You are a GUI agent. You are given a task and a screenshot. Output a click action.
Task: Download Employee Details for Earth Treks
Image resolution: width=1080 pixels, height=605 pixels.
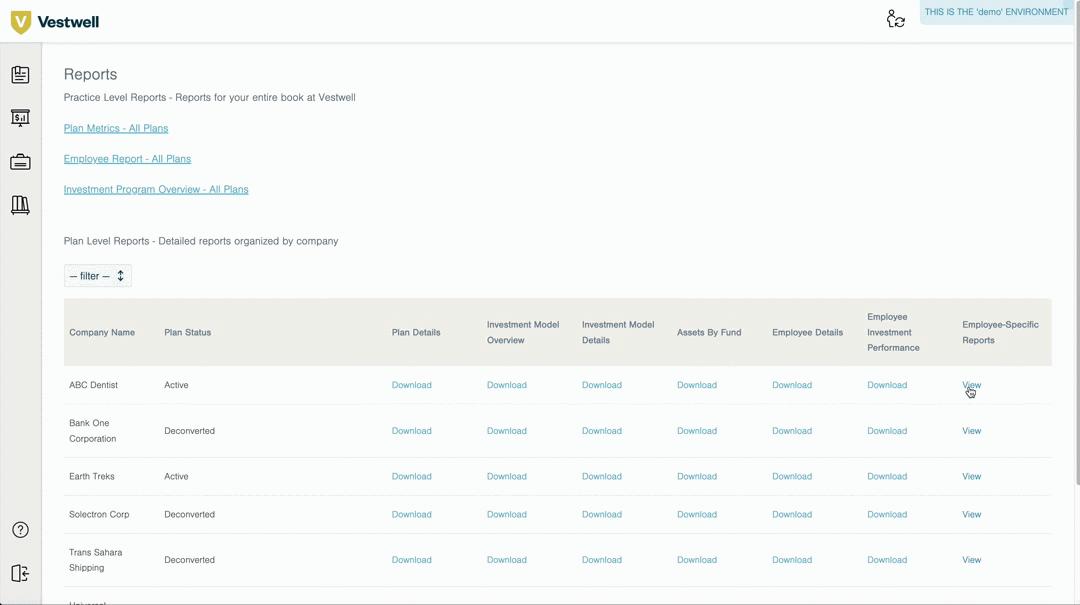point(792,476)
